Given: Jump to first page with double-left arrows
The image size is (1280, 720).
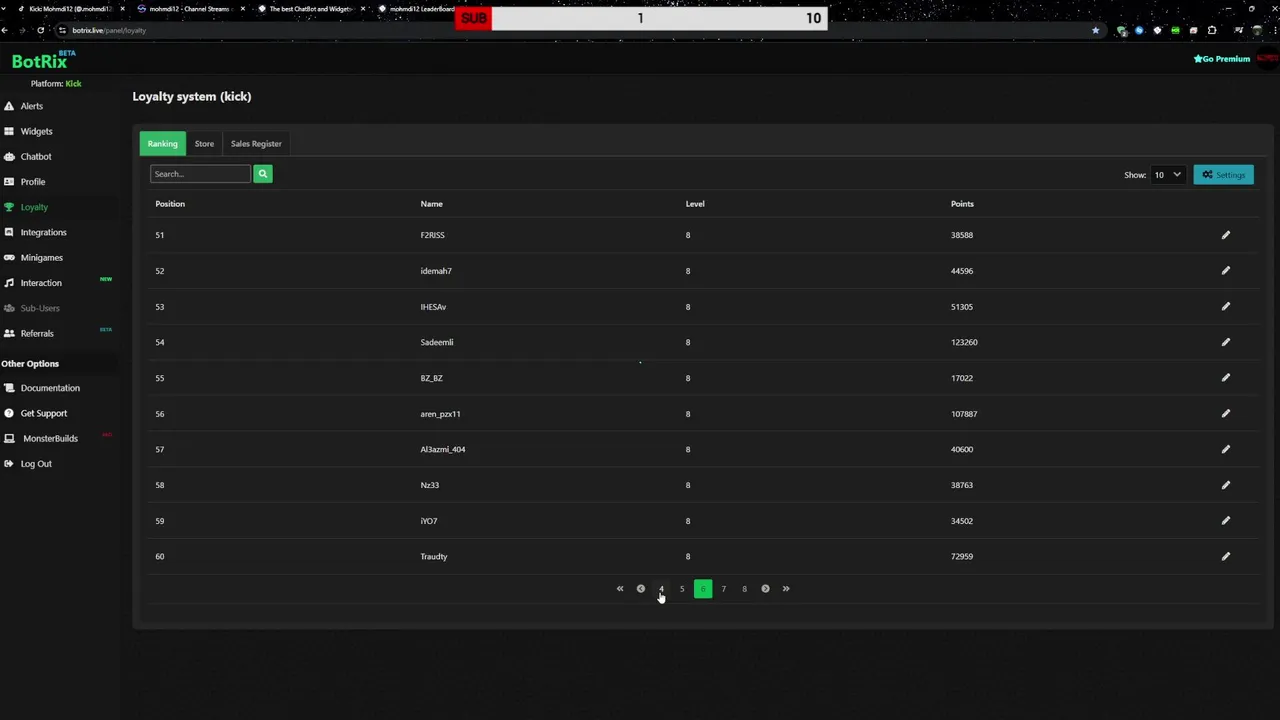Looking at the screenshot, I should point(620,589).
